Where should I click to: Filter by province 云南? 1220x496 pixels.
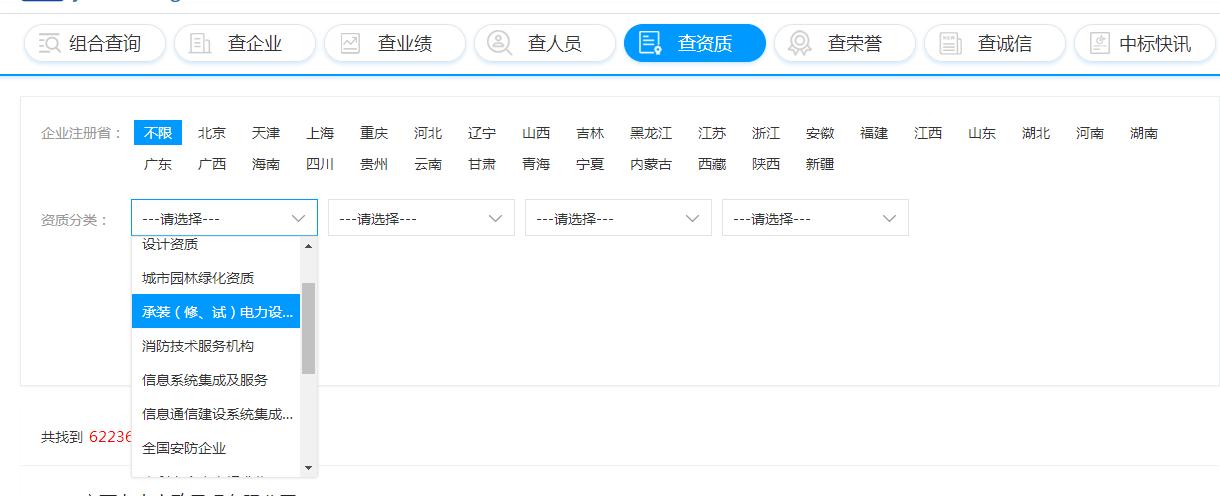click(428, 164)
